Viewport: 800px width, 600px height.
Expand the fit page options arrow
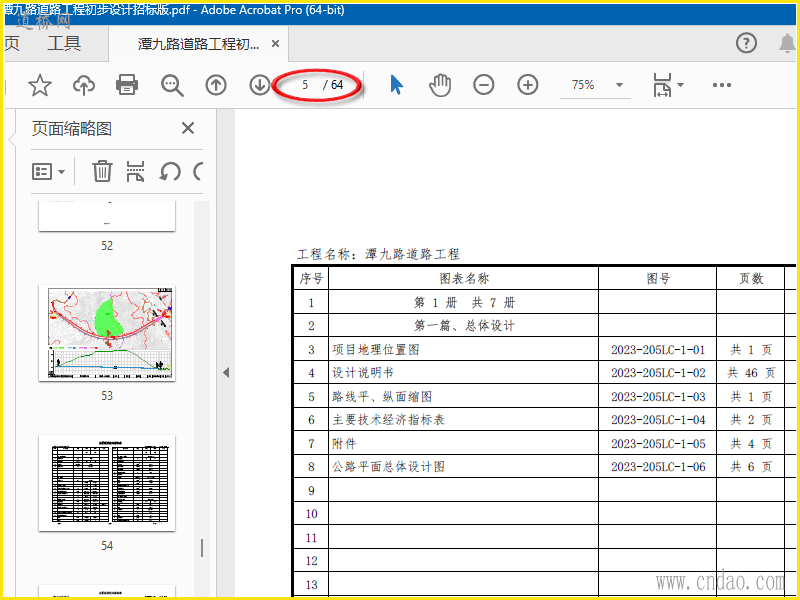click(x=681, y=85)
